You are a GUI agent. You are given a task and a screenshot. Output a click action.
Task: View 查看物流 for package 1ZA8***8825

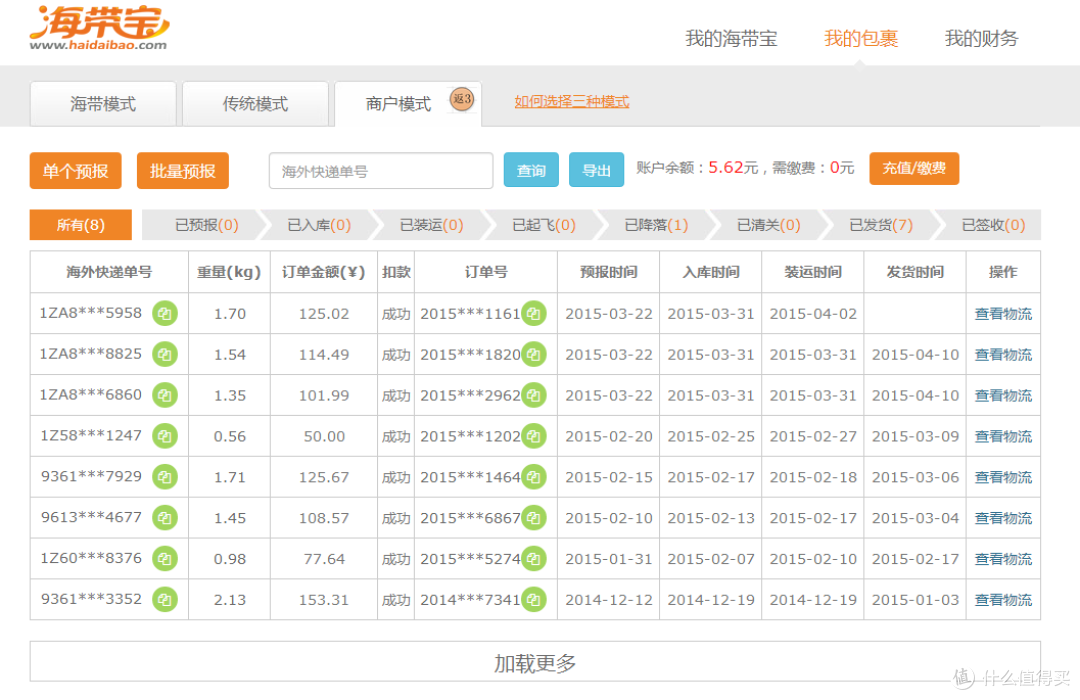[1003, 355]
